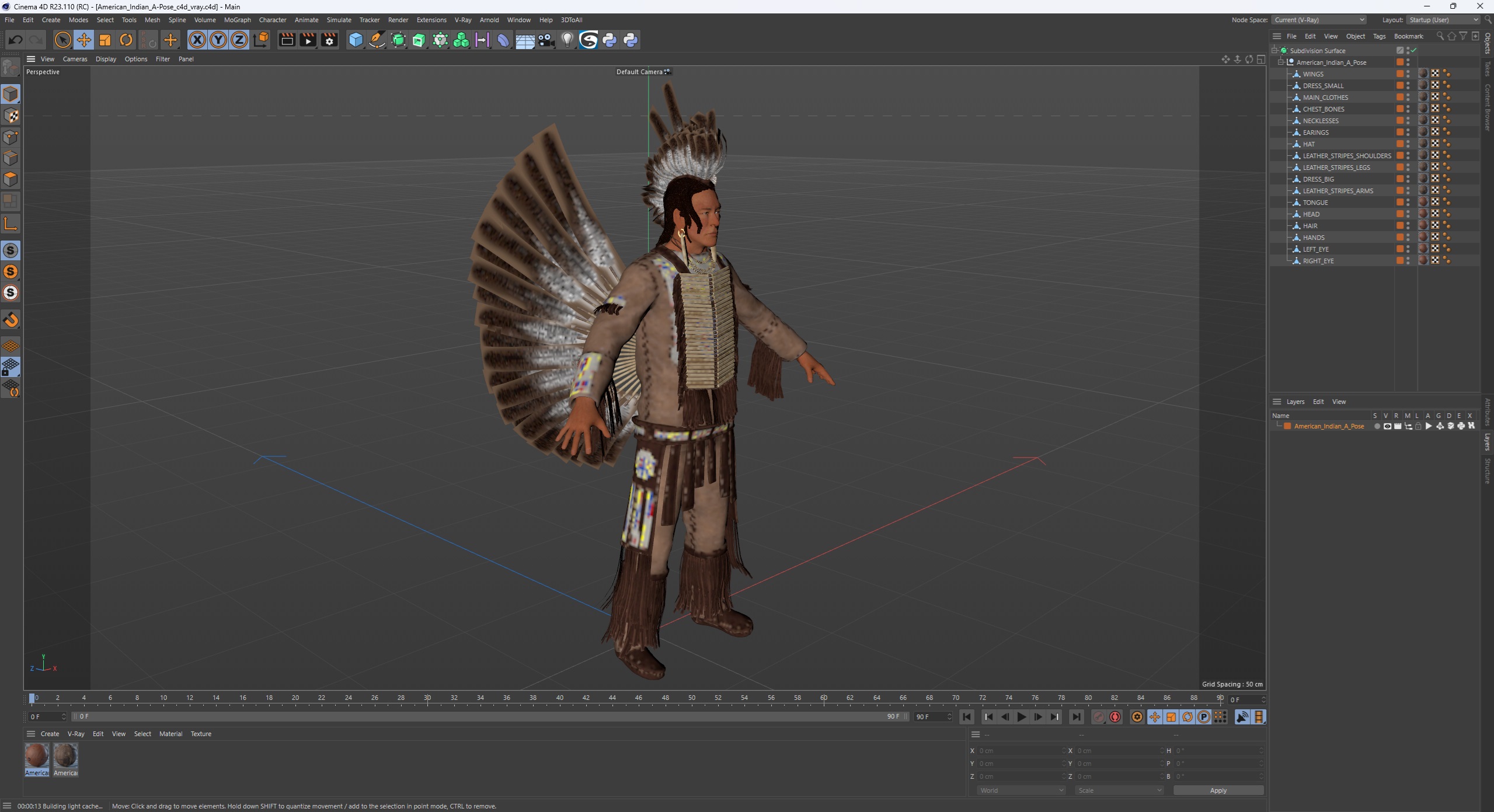This screenshot has height=812, width=1494.
Task: Click the camera object icon
Action: 546,40
